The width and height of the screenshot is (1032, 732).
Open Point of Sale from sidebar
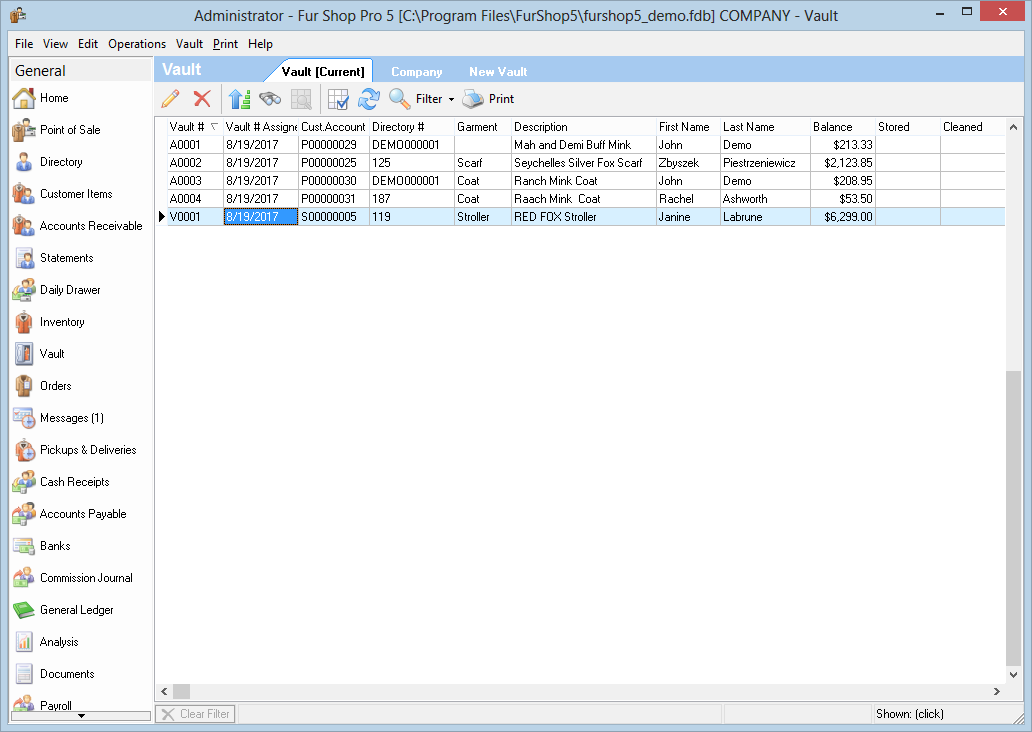[x=69, y=130]
